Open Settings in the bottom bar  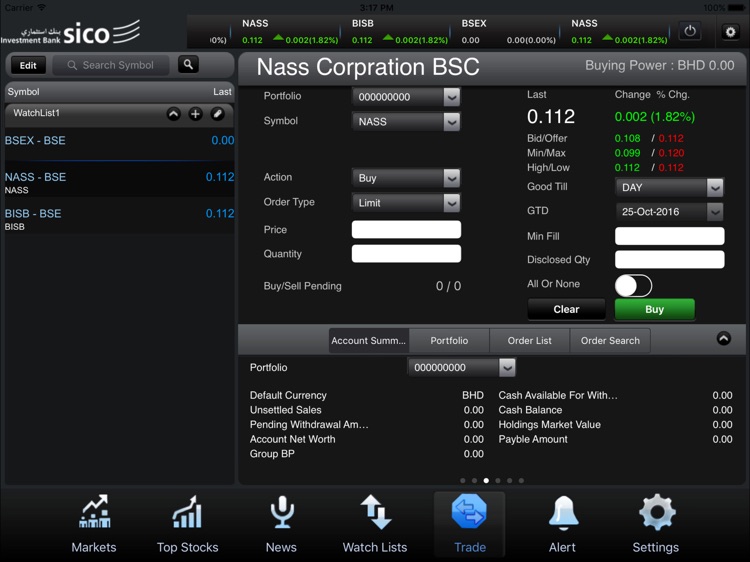pyautogui.click(x=656, y=524)
